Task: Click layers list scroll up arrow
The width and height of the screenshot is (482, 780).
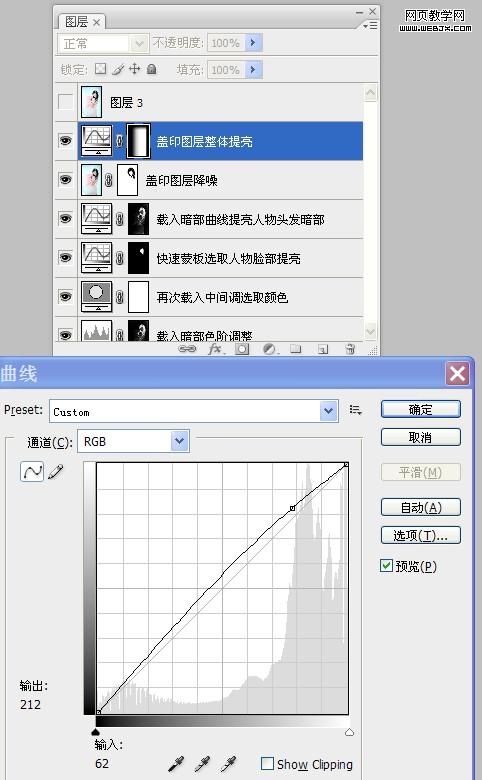Action: pos(371,93)
